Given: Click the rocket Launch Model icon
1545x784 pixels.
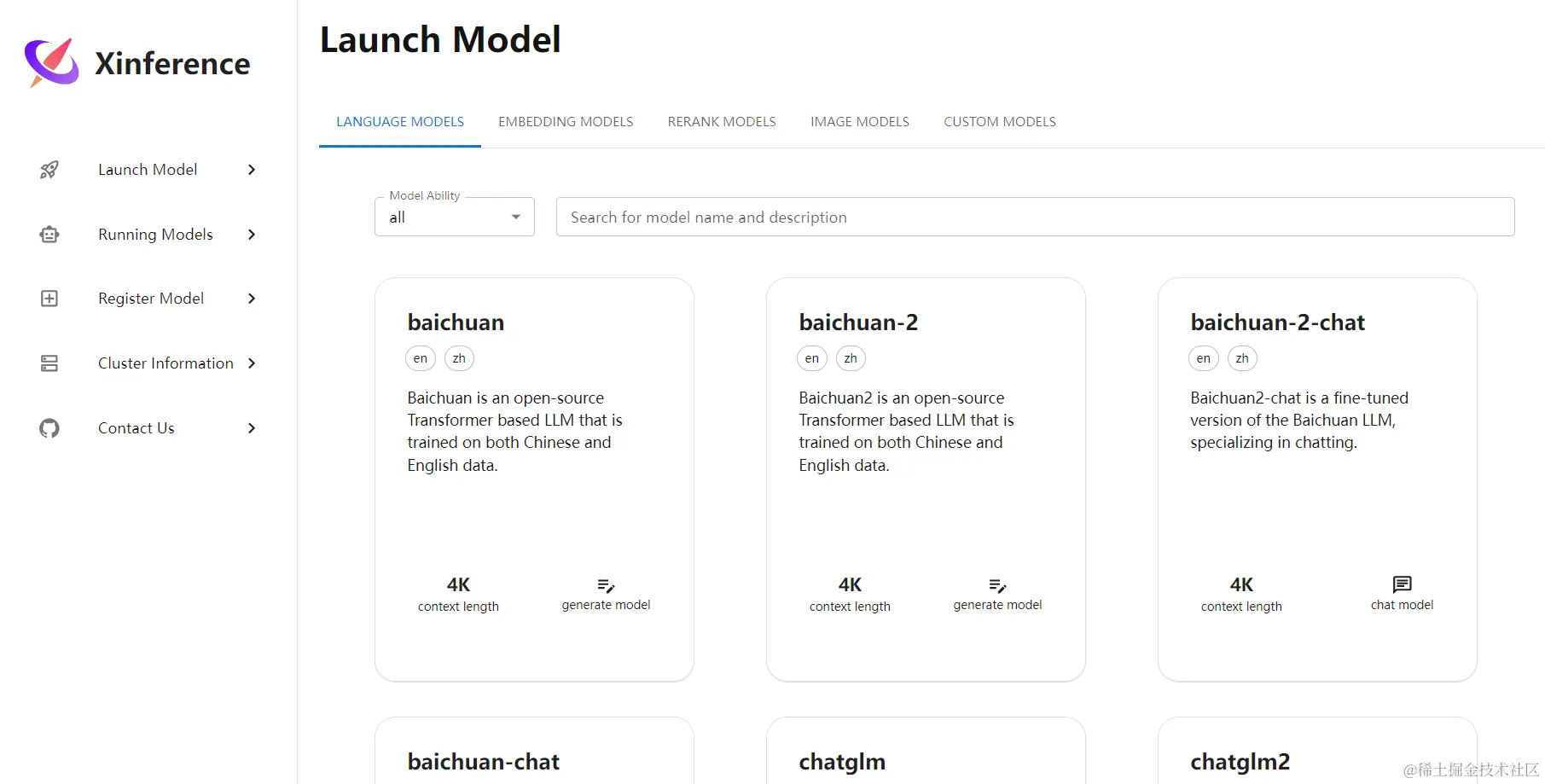Looking at the screenshot, I should point(49,170).
